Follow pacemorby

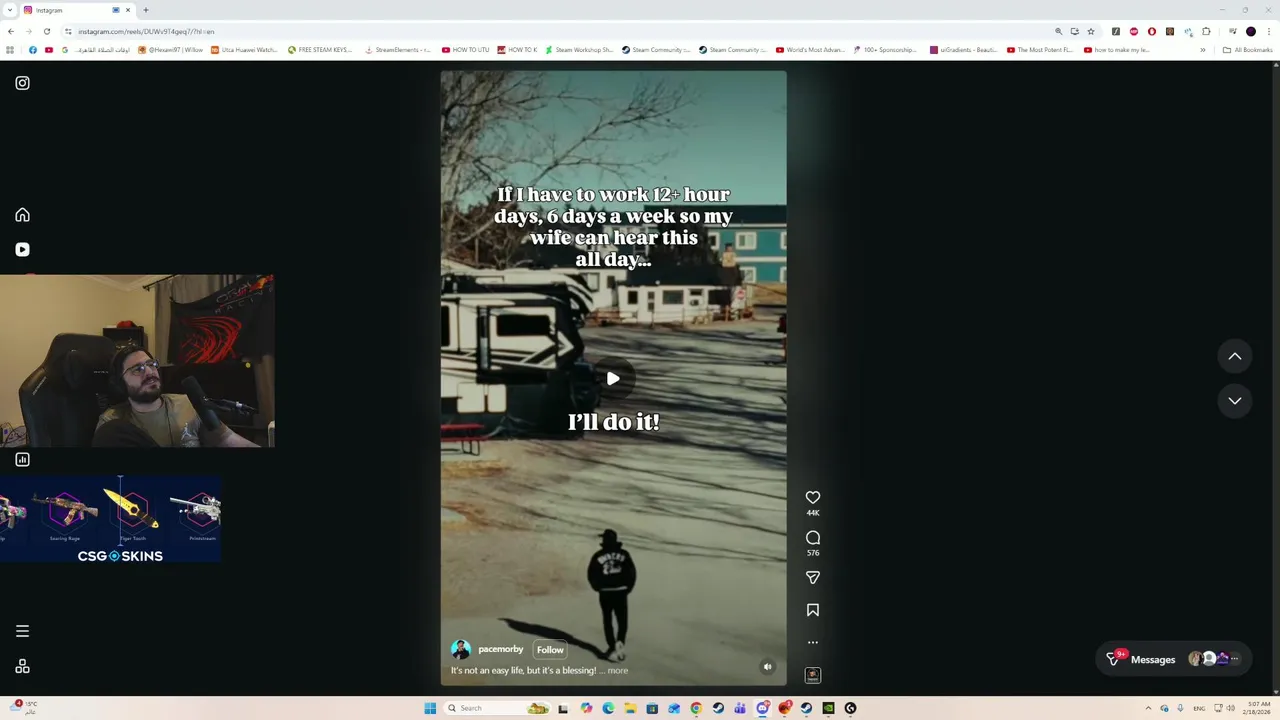pyautogui.click(x=550, y=649)
